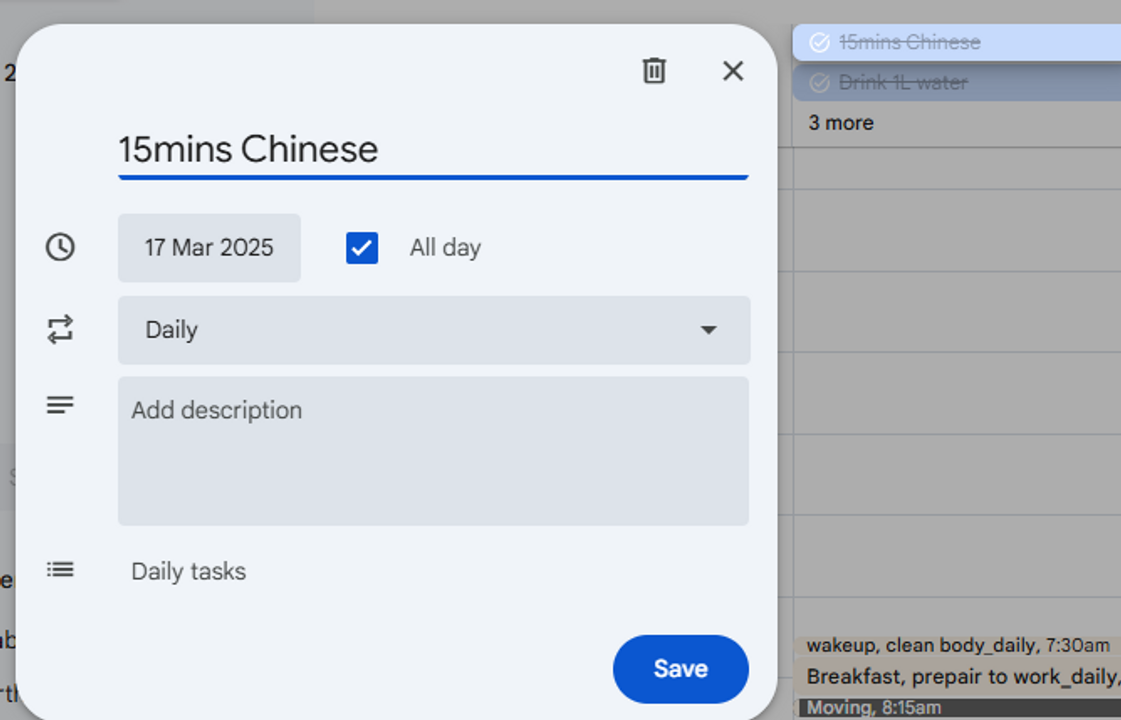
Task: Open the Daily repeat dropdown
Action: [432, 330]
